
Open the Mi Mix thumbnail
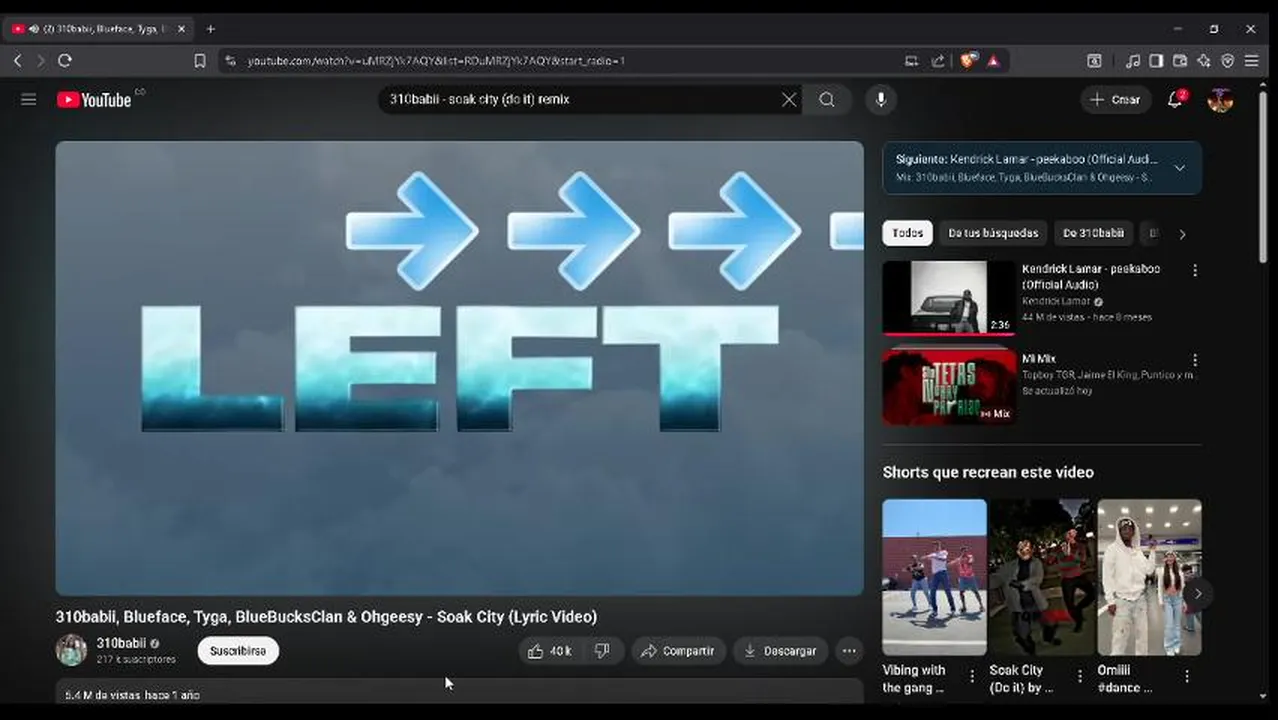[x=949, y=387]
